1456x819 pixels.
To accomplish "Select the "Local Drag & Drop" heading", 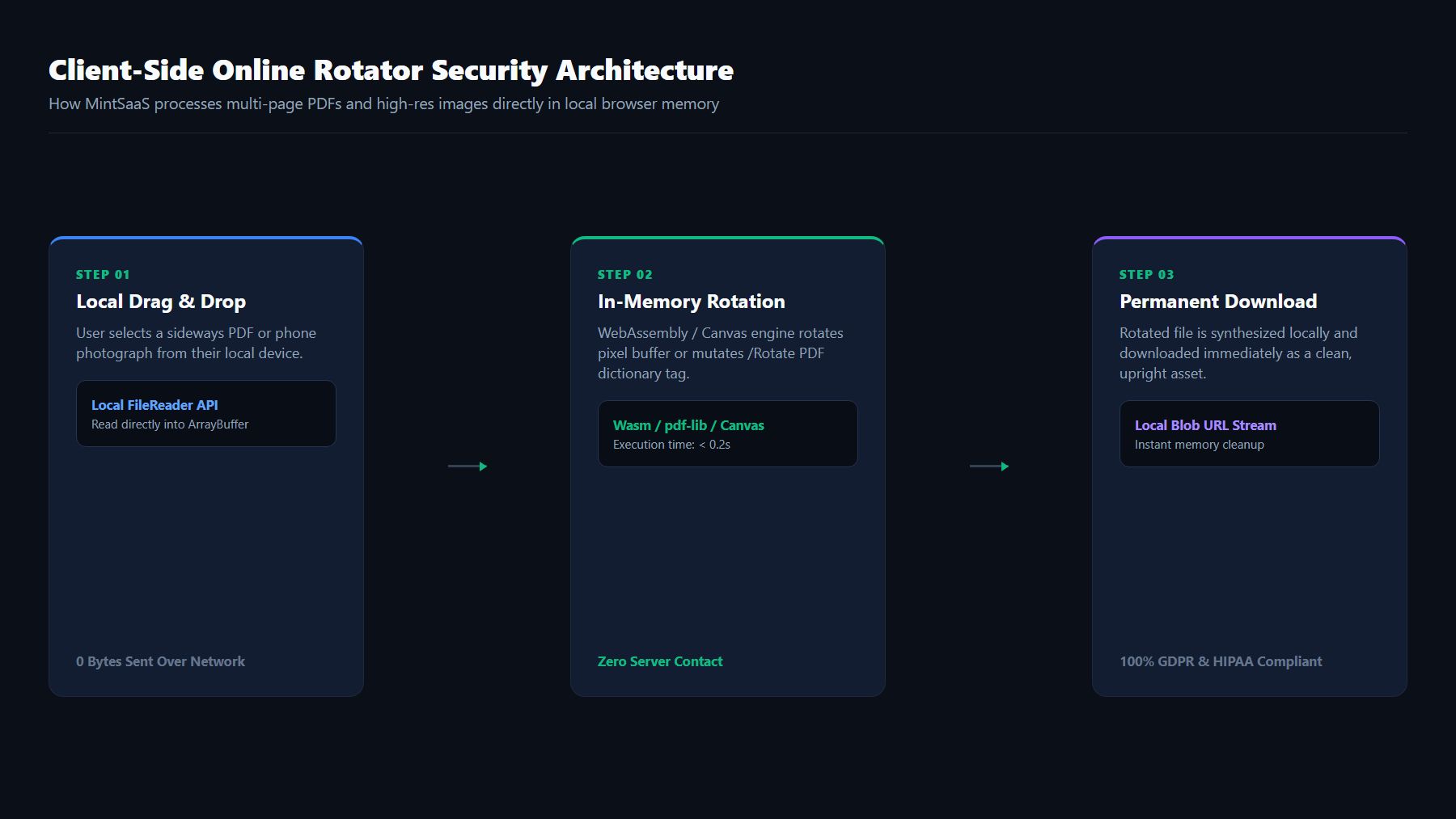I will pyautogui.click(x=161, y=302).
